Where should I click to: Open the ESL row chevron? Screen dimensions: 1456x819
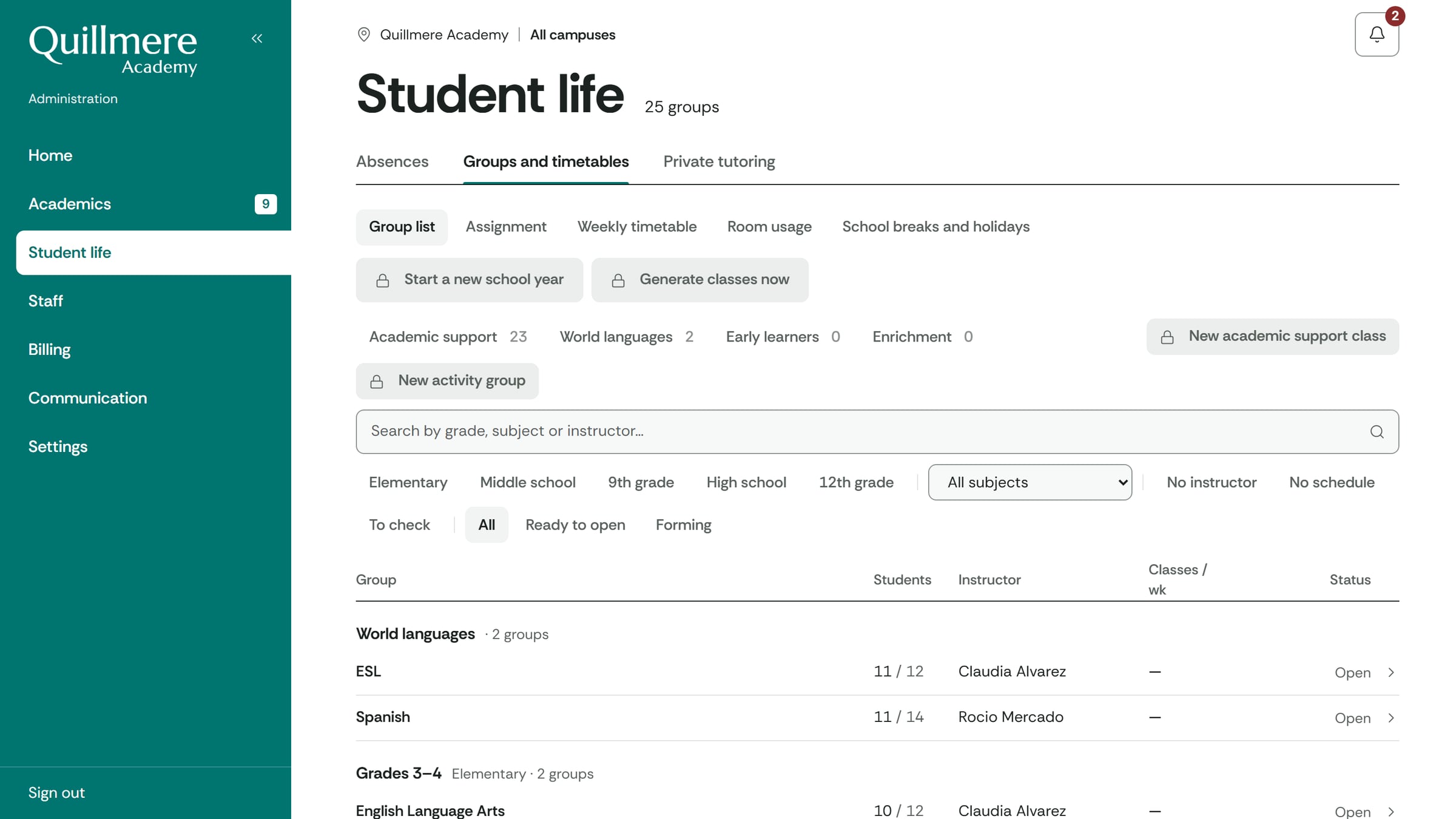coord(1391,672)
